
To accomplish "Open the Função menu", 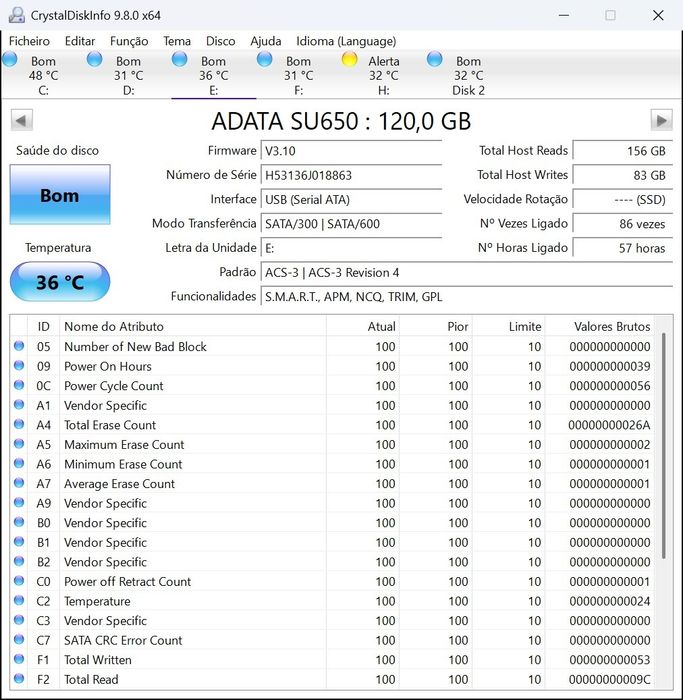I will tap(129, 41).
